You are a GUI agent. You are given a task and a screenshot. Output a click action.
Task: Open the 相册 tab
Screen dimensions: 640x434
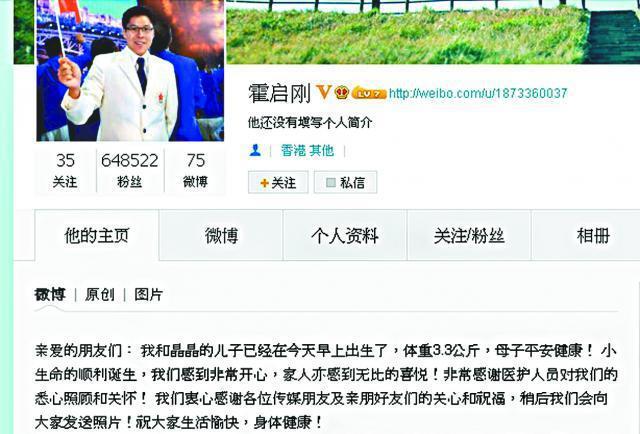coord(593,236)
